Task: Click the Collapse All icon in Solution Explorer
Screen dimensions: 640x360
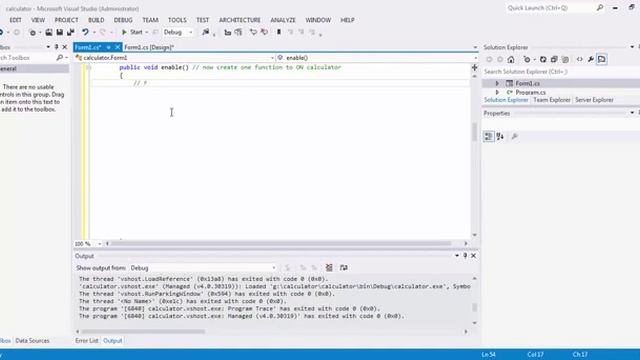Action: (x=554, y=60)
